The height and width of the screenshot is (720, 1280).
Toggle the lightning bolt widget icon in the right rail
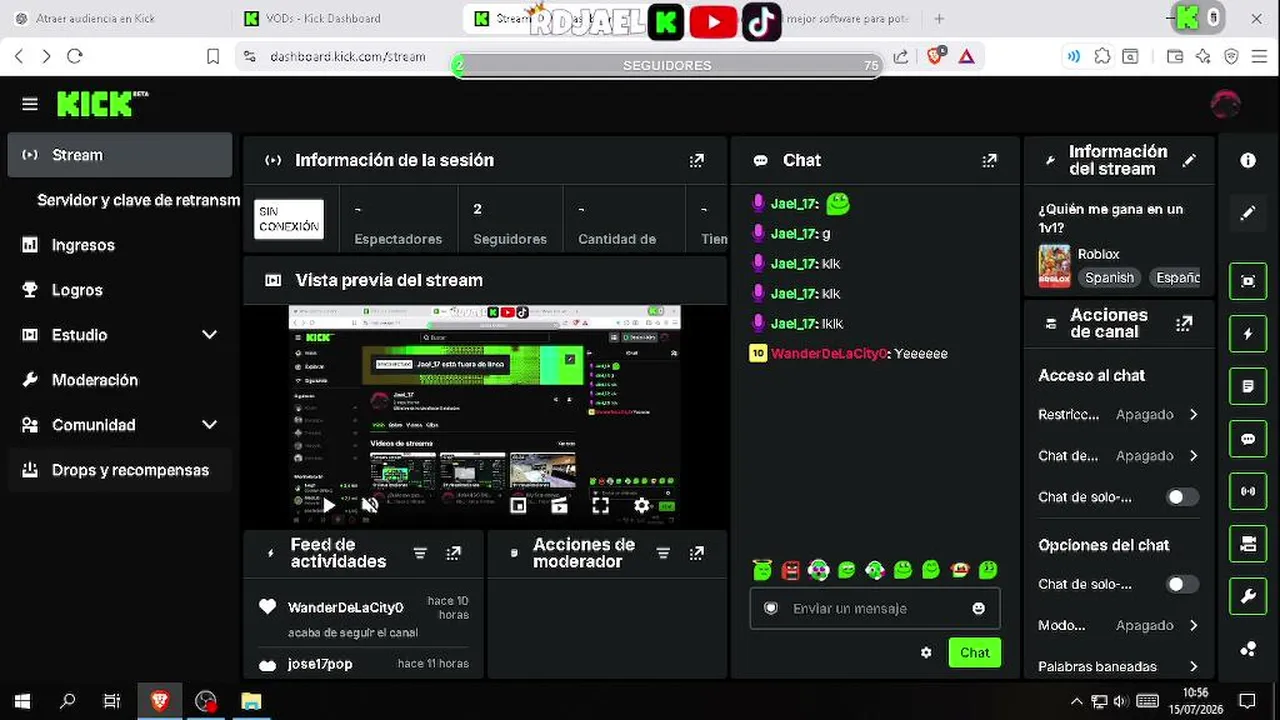click(1248, 334)
